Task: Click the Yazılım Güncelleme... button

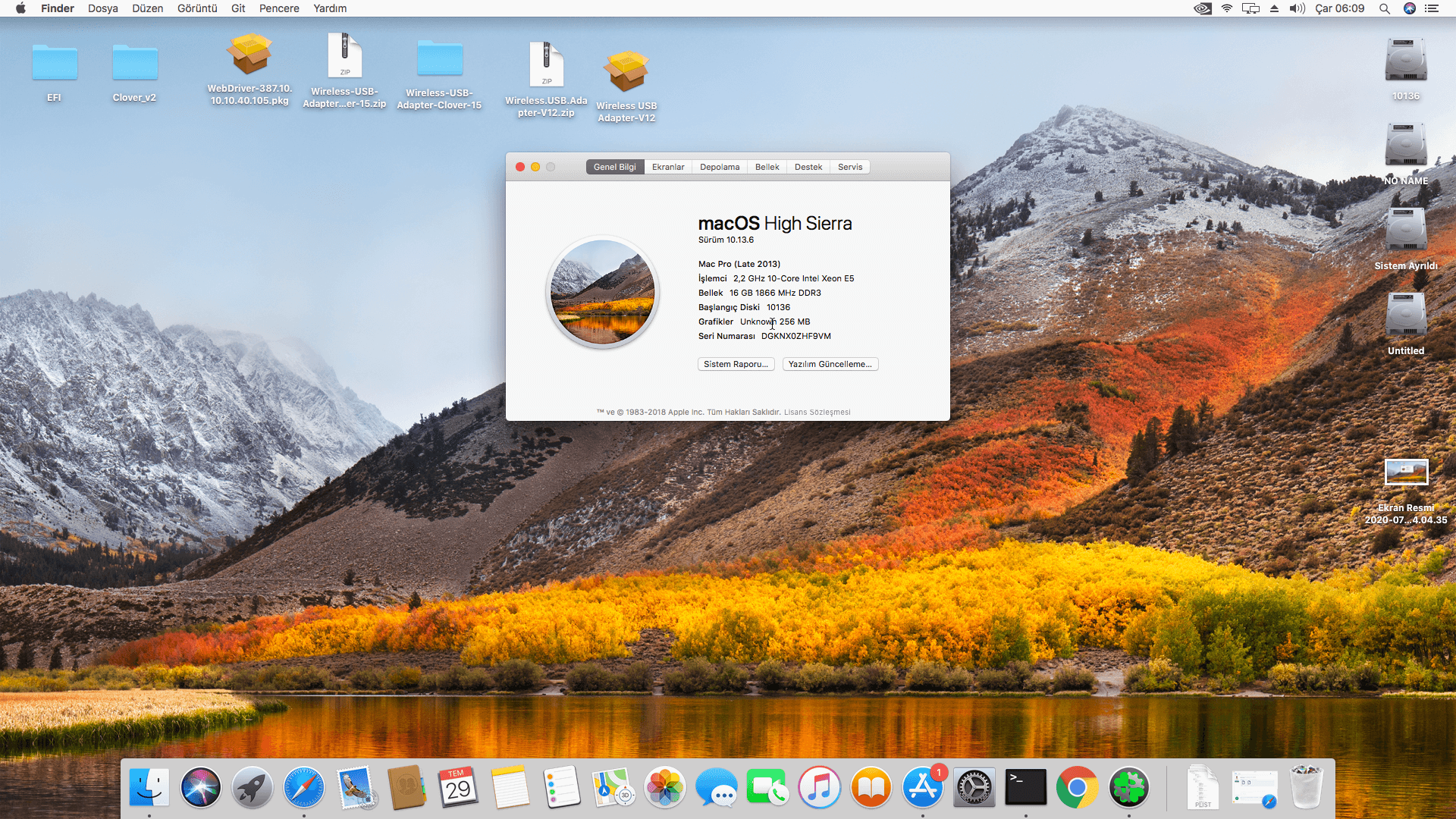Action: pos(830,364)
